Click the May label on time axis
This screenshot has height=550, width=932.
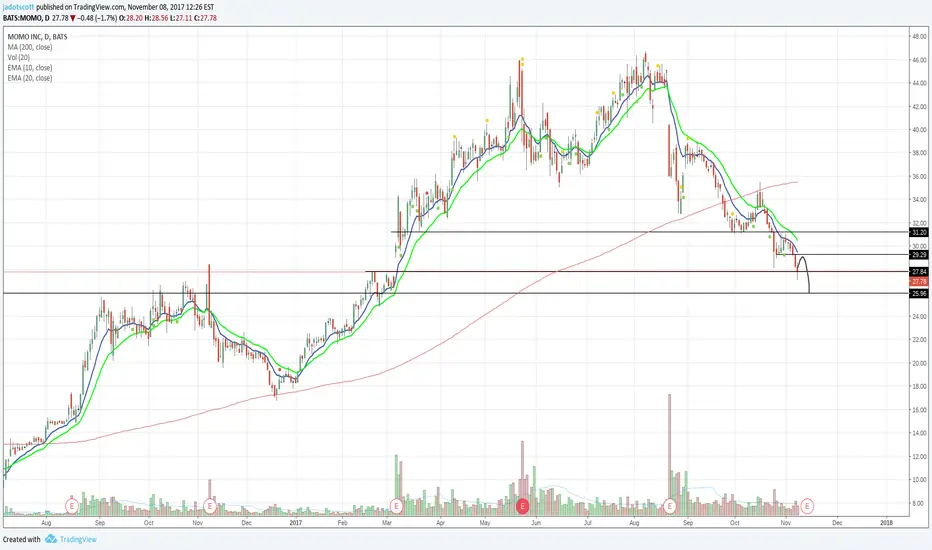pyautogui.click(x=485, y=523)
